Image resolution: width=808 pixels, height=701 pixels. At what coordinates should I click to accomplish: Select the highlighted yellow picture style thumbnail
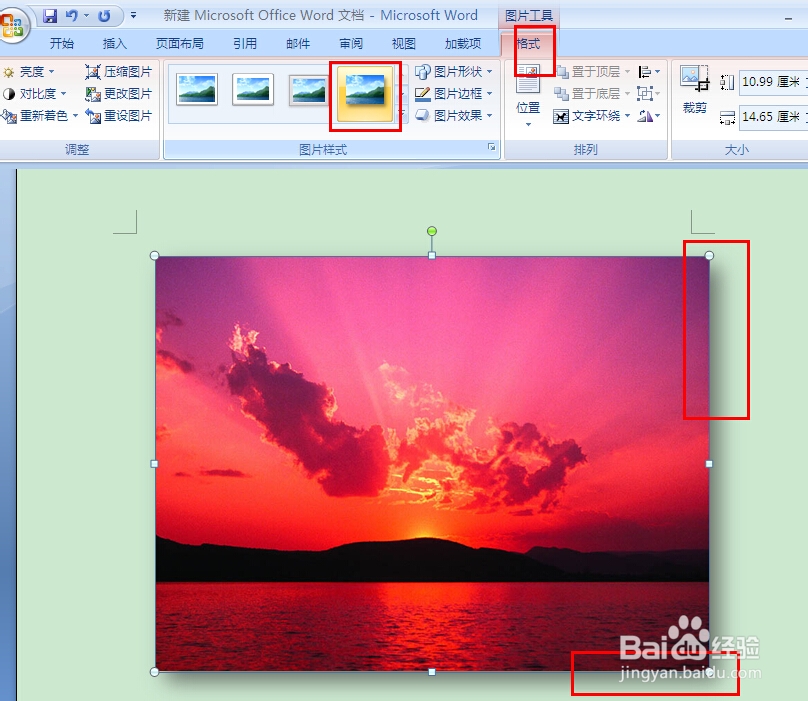(365, 93)
